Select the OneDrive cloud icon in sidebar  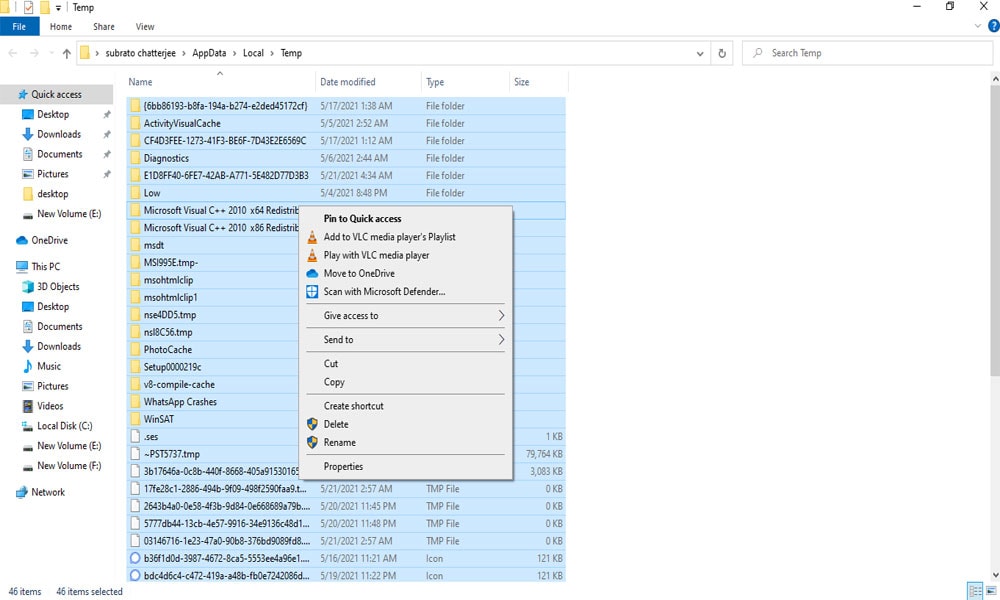pyautogui.click(x=22, y=240)
